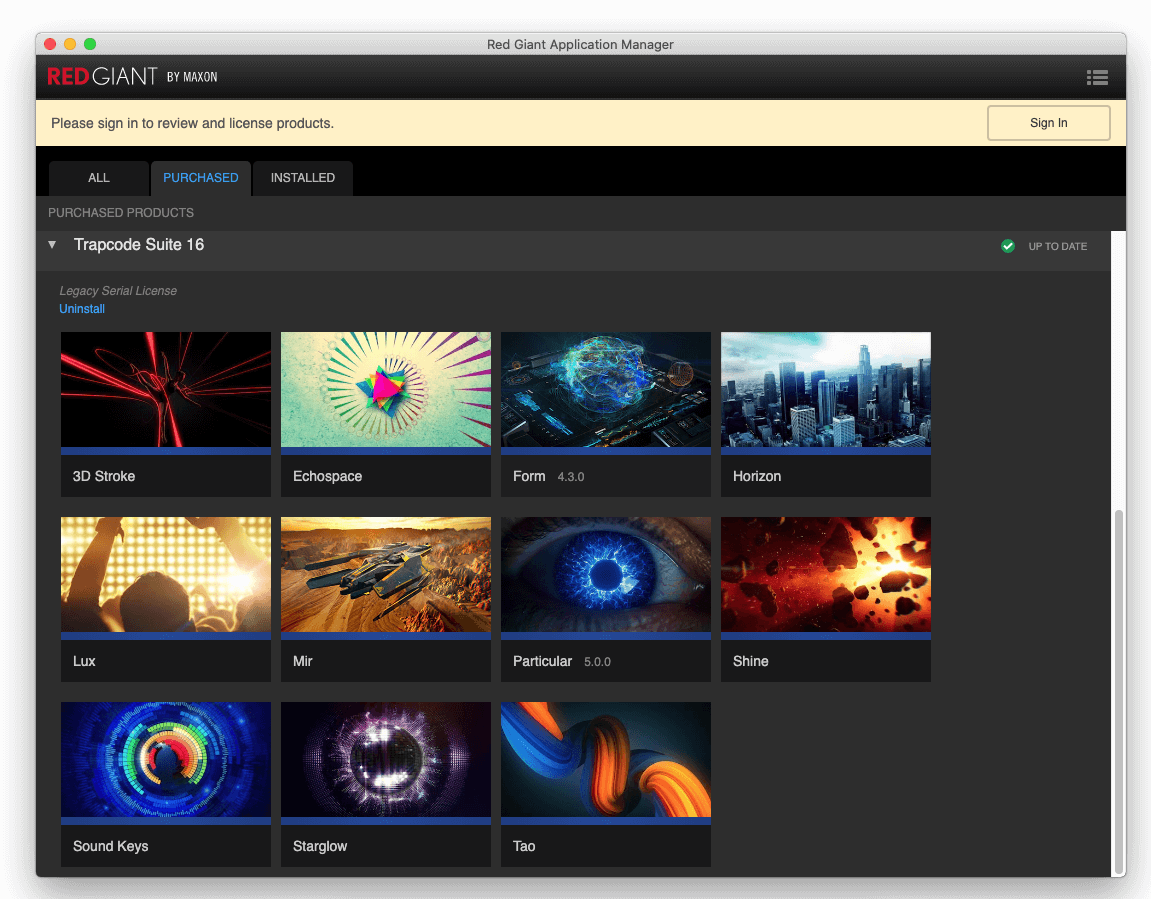The height and width of the screenshot is (899, 1151).
Task: Open the hamburger list menu icon
Action: tap(1097, 77)
